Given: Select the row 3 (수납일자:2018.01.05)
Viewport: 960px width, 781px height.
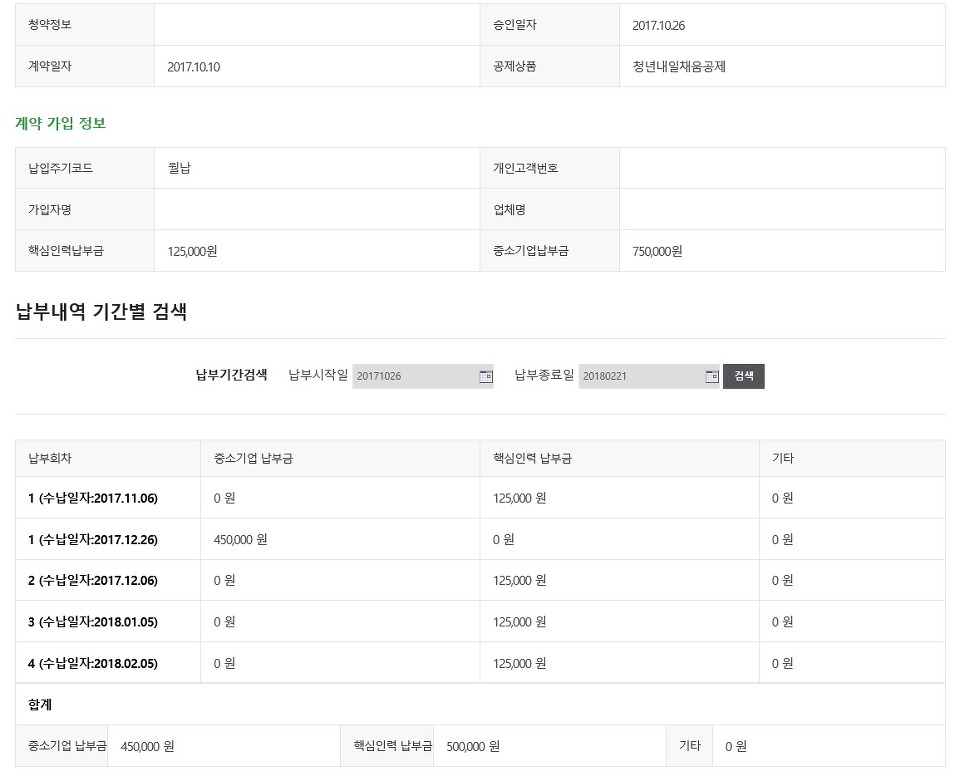Looking at the screenshot, I should 480,622.
